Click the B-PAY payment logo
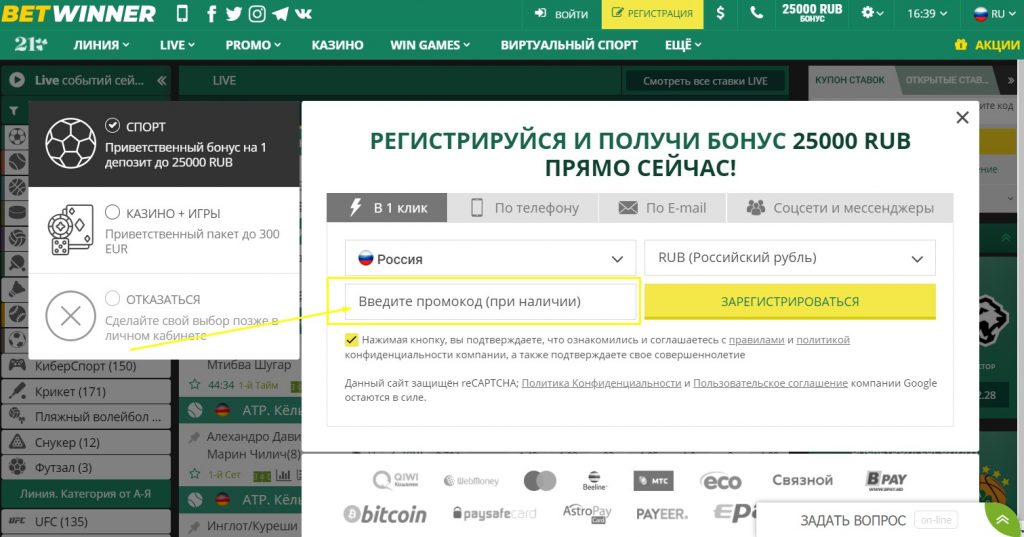1024x537 pixels. tap(886, 480)
